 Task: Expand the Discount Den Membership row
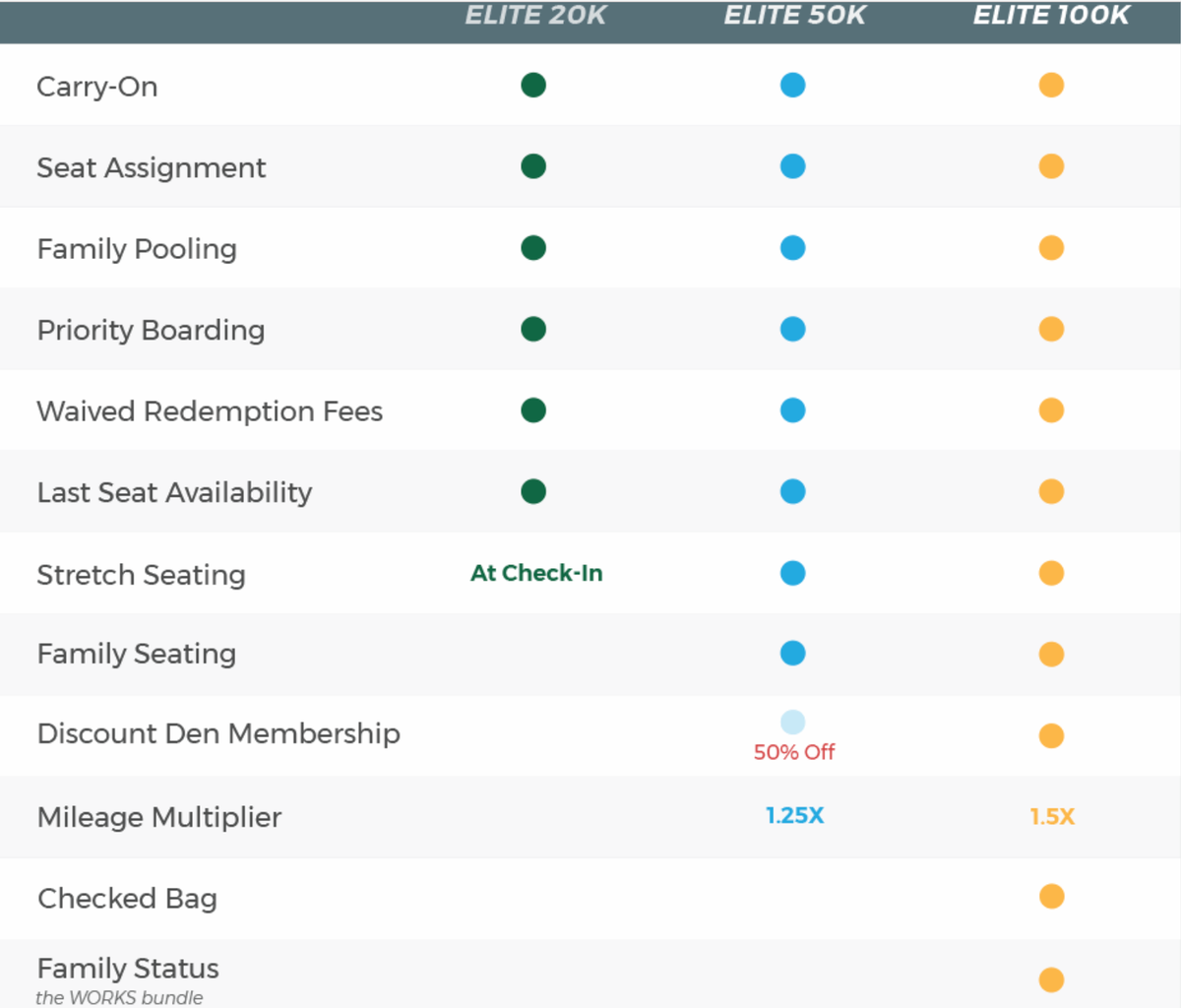218,733
